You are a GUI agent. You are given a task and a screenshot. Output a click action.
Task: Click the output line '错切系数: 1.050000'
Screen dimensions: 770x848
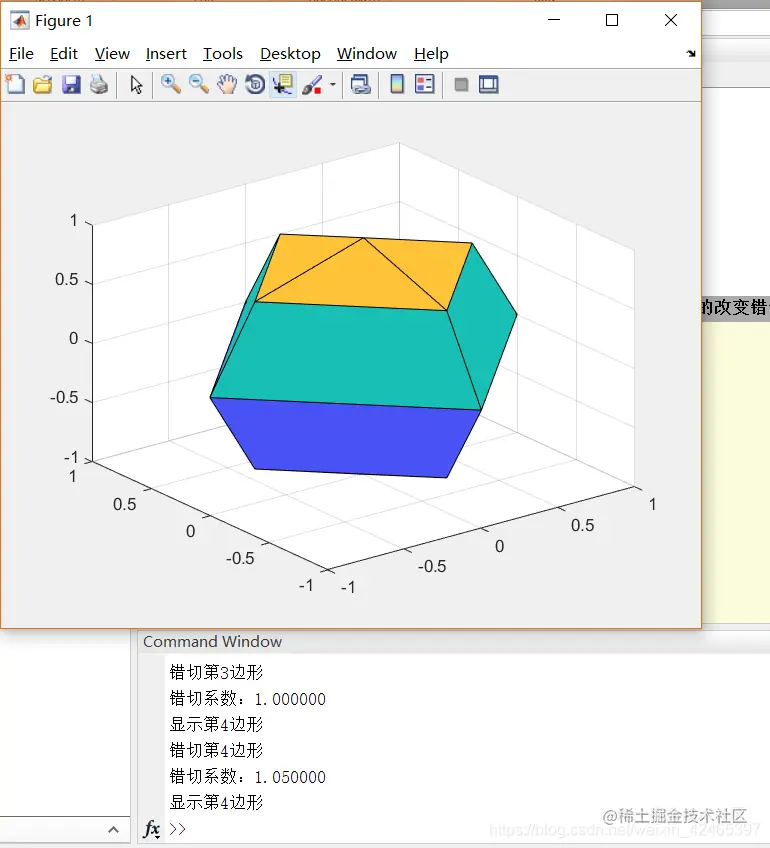click(248, 777)
